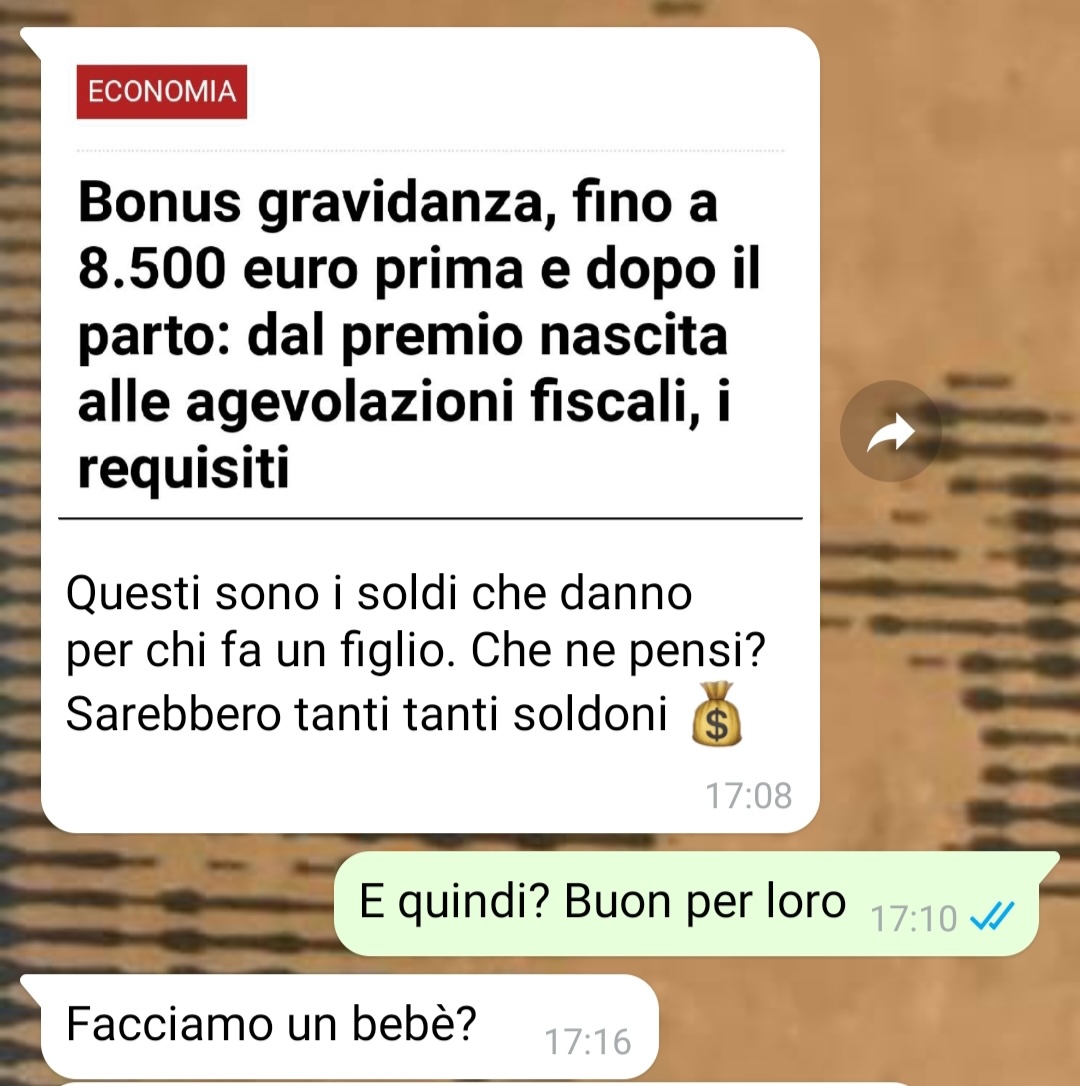
Task: Tap the red ECONOMIA label
Action: point(161,91)
